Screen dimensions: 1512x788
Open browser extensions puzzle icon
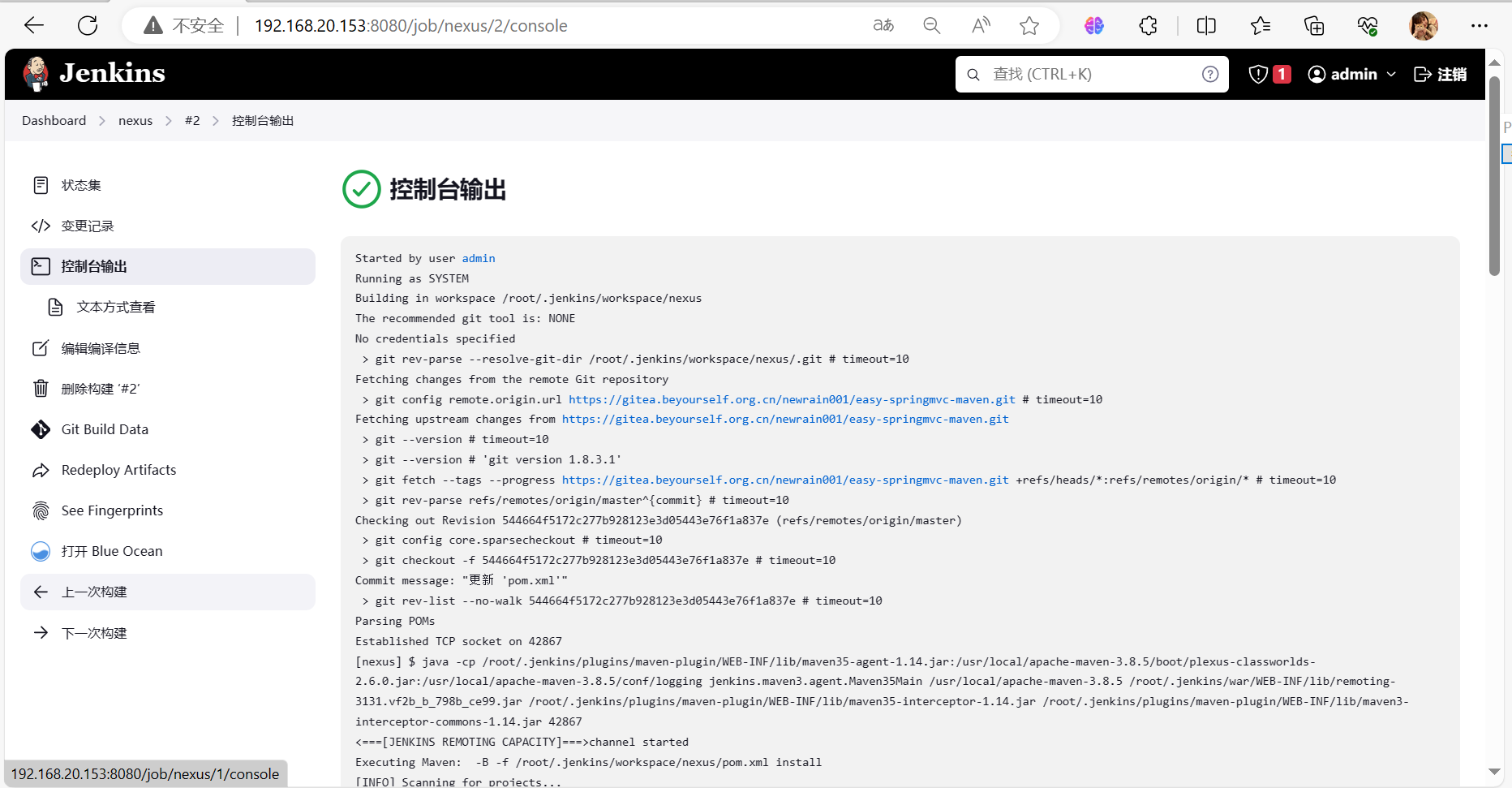tap(1149, 25)
